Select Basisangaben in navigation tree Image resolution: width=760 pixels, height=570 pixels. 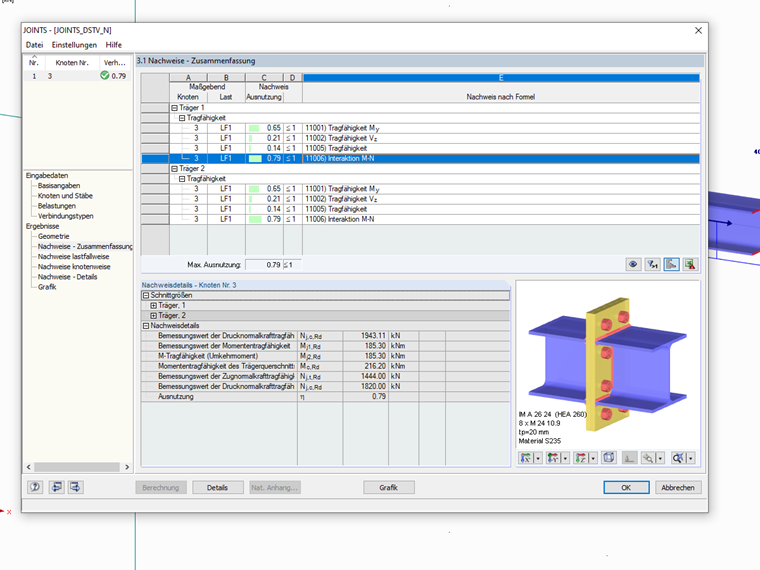pos(59,186)
